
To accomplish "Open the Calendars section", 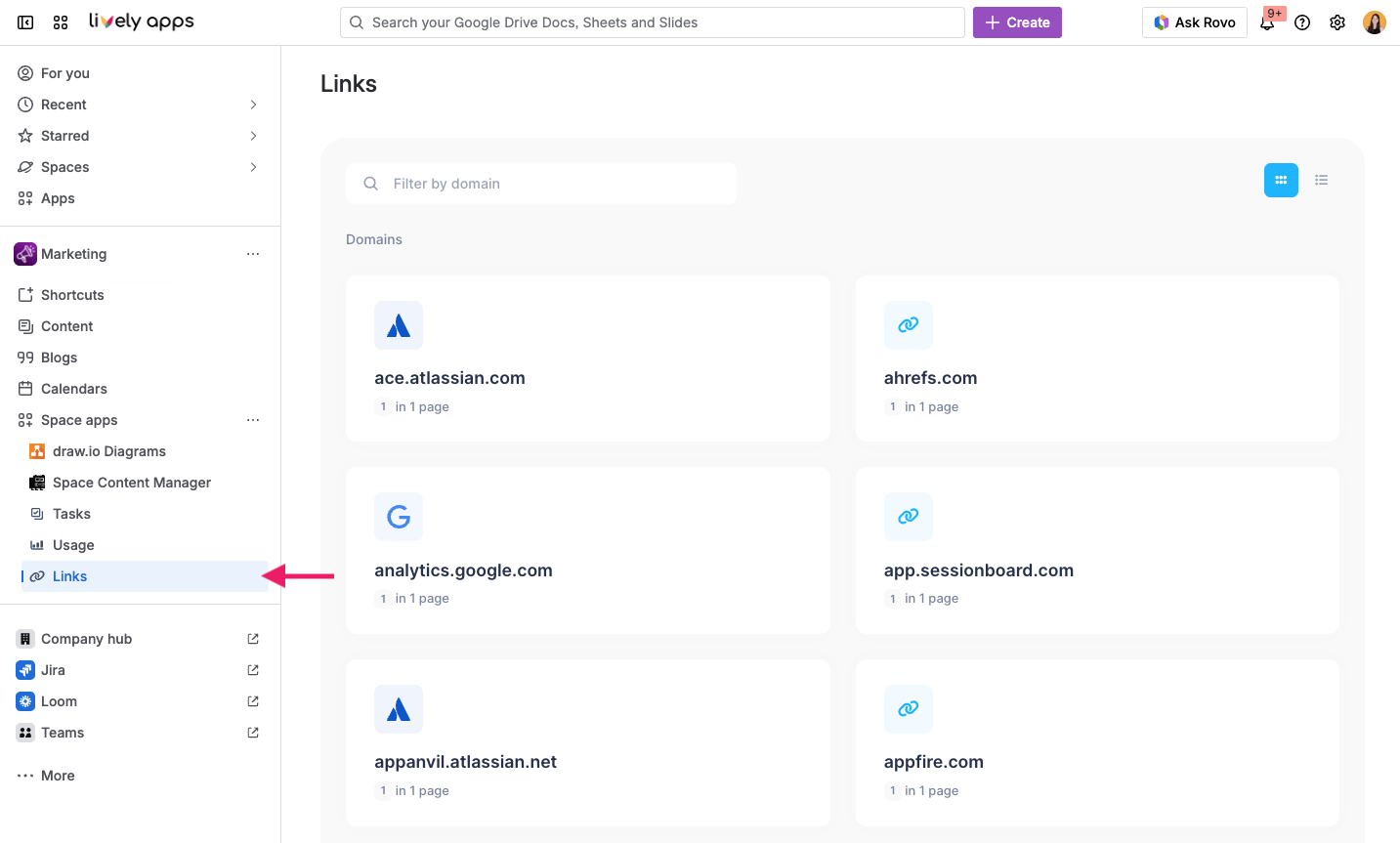I will point(73,388).
